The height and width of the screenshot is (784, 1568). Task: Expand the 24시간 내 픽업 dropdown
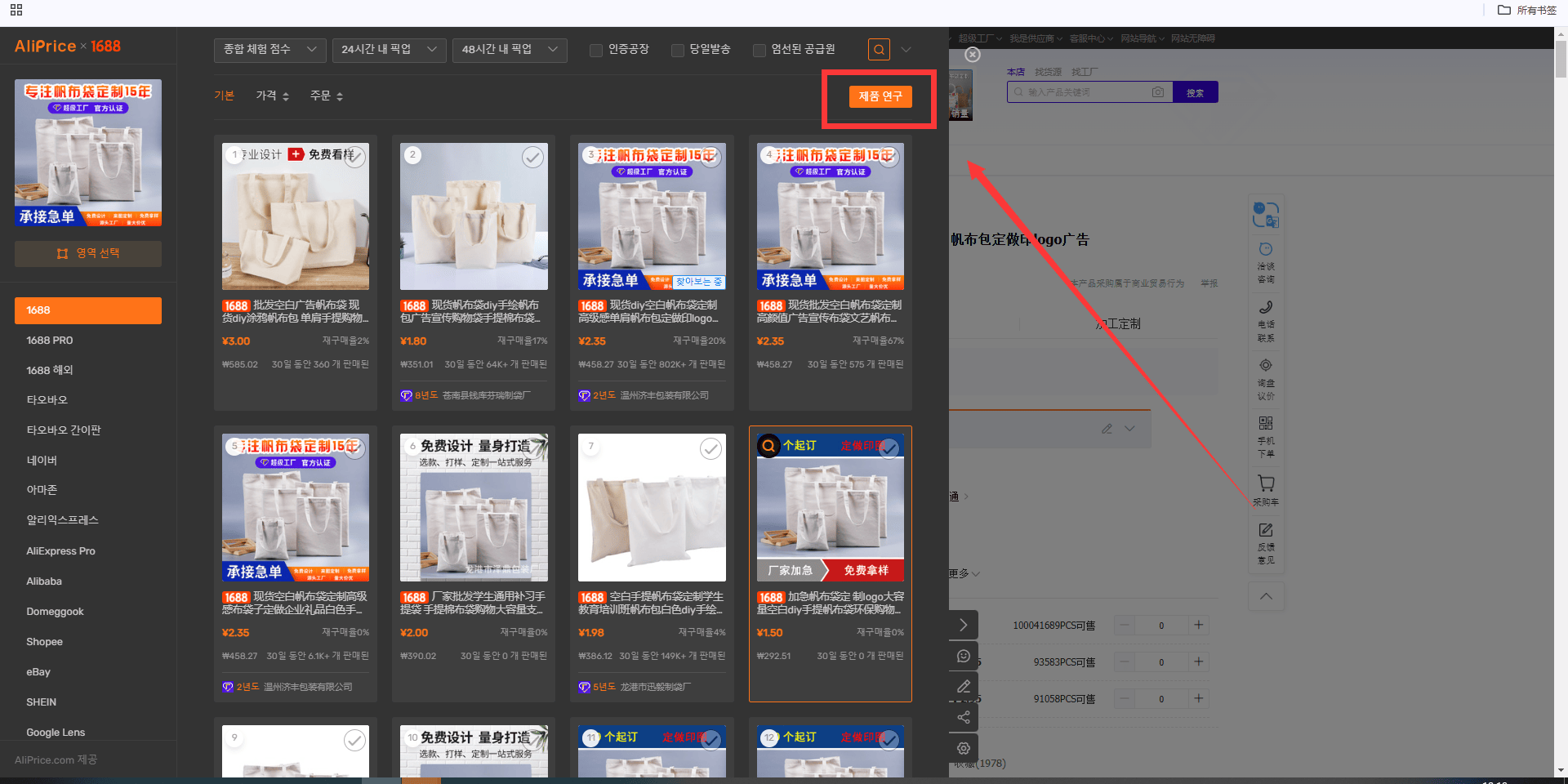pyautogui.click(x=390, y=50)
